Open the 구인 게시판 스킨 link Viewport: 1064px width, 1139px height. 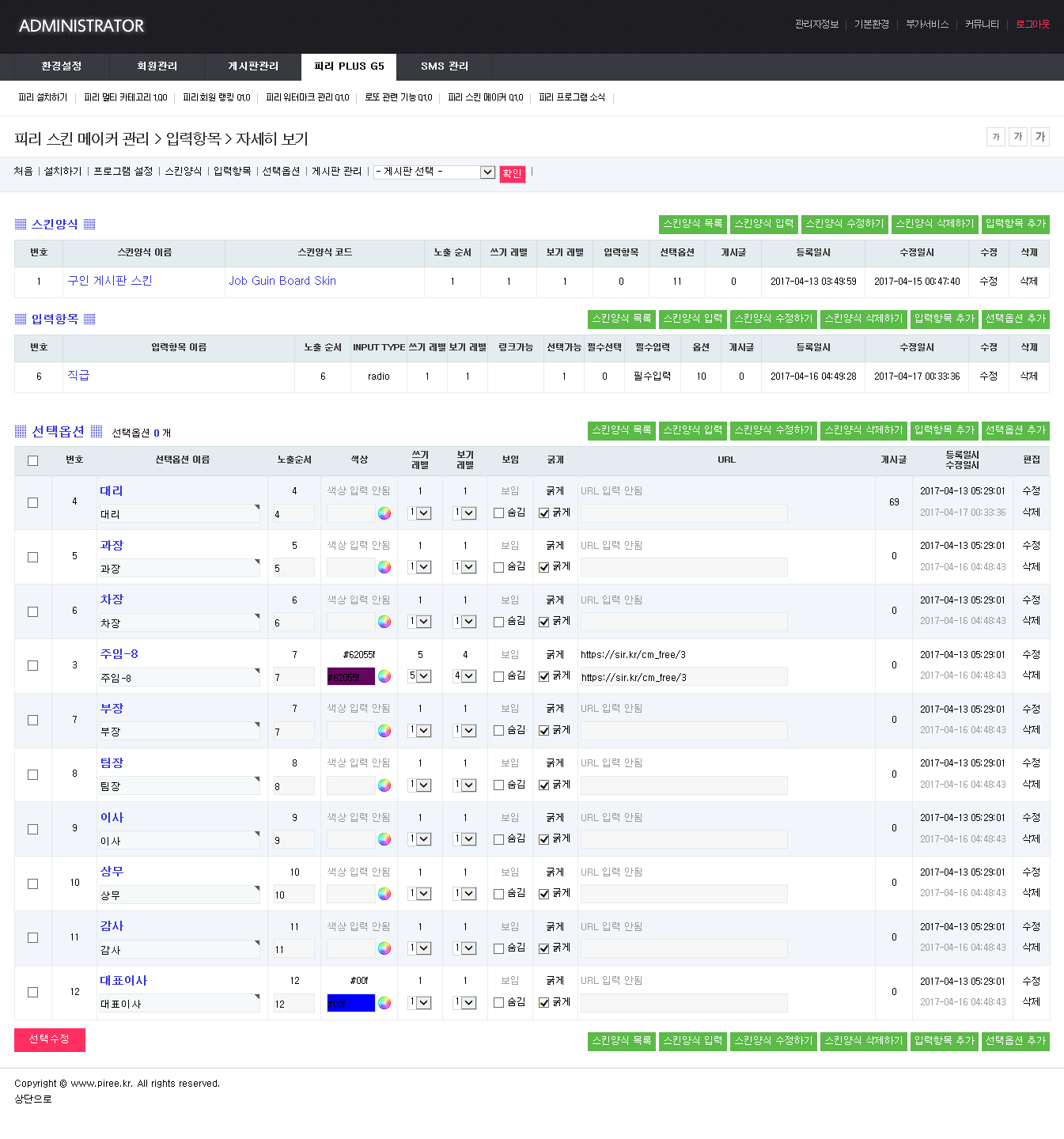(110, 281)
